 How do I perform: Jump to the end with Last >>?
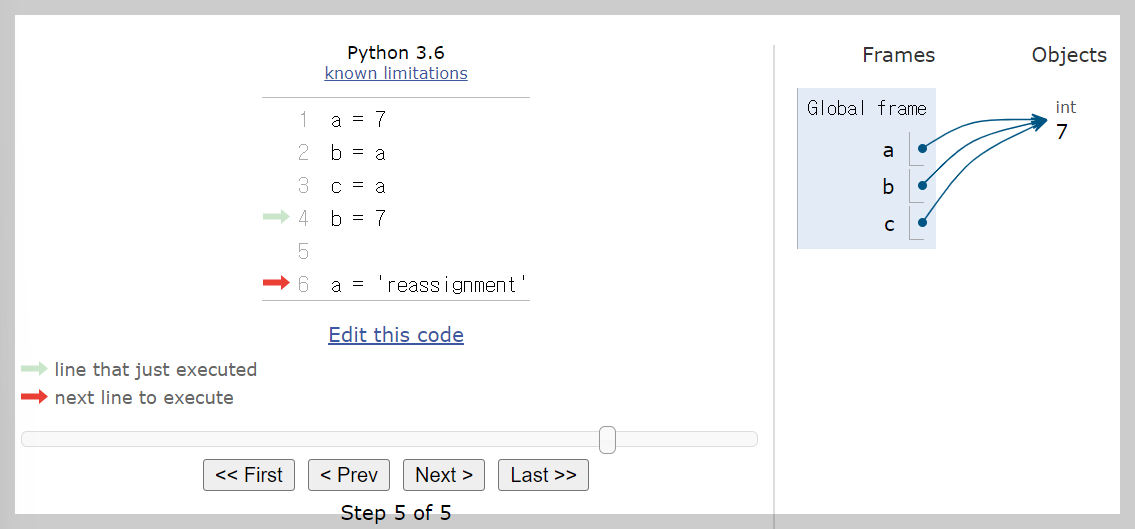pos(543,475)
